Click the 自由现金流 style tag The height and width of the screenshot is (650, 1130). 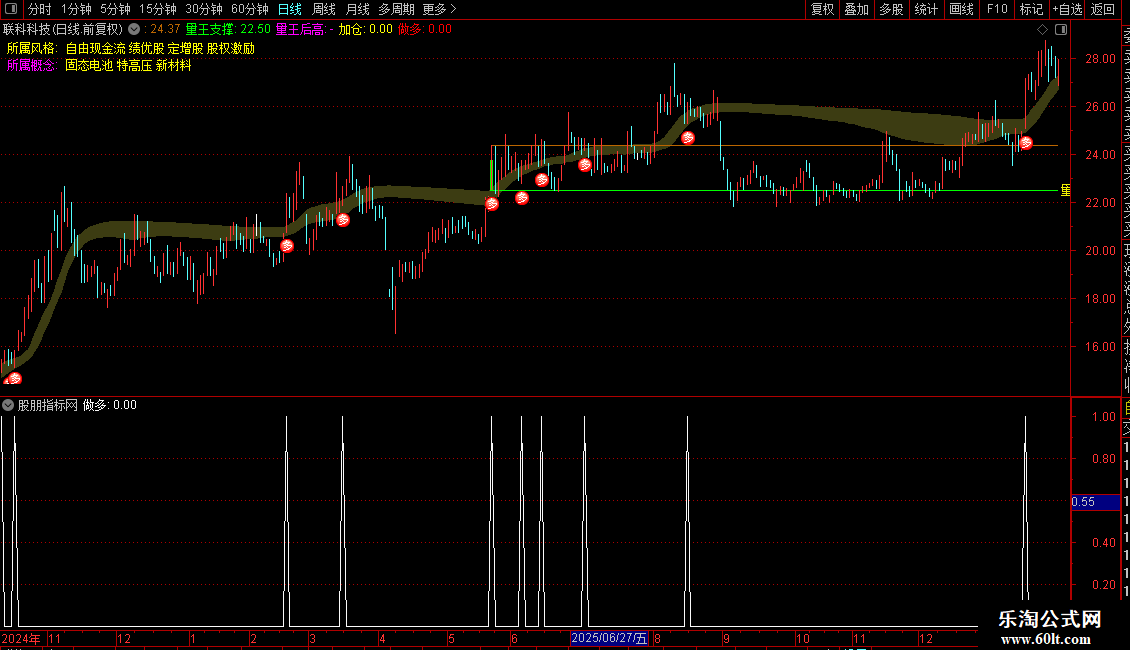[x=95, y=48]
